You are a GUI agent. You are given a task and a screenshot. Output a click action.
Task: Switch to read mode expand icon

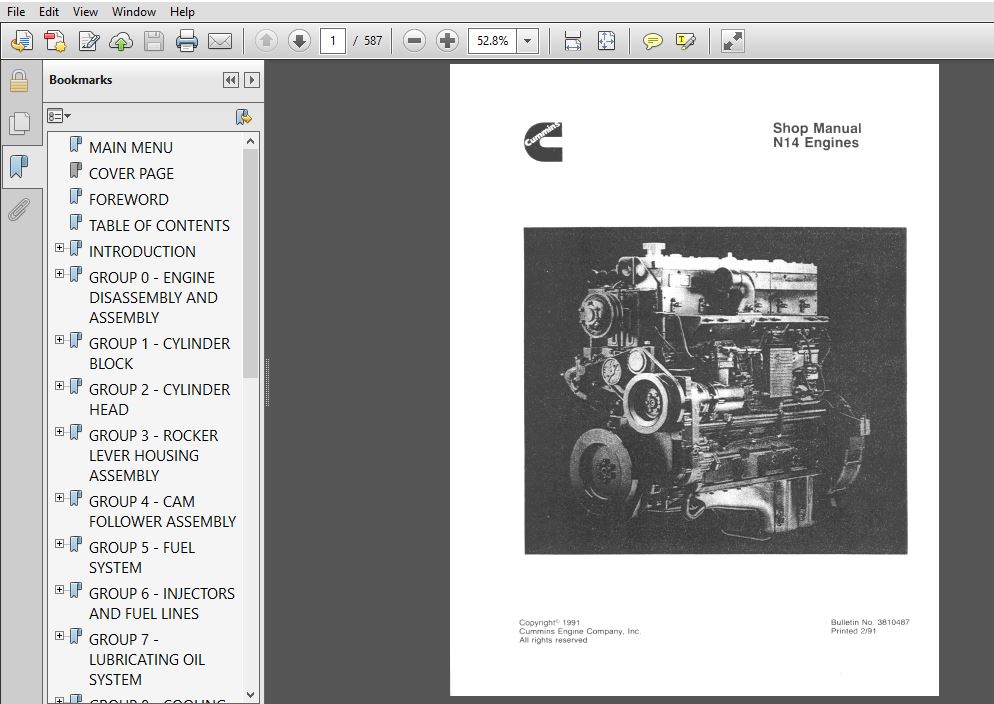(x=733, y=41)
